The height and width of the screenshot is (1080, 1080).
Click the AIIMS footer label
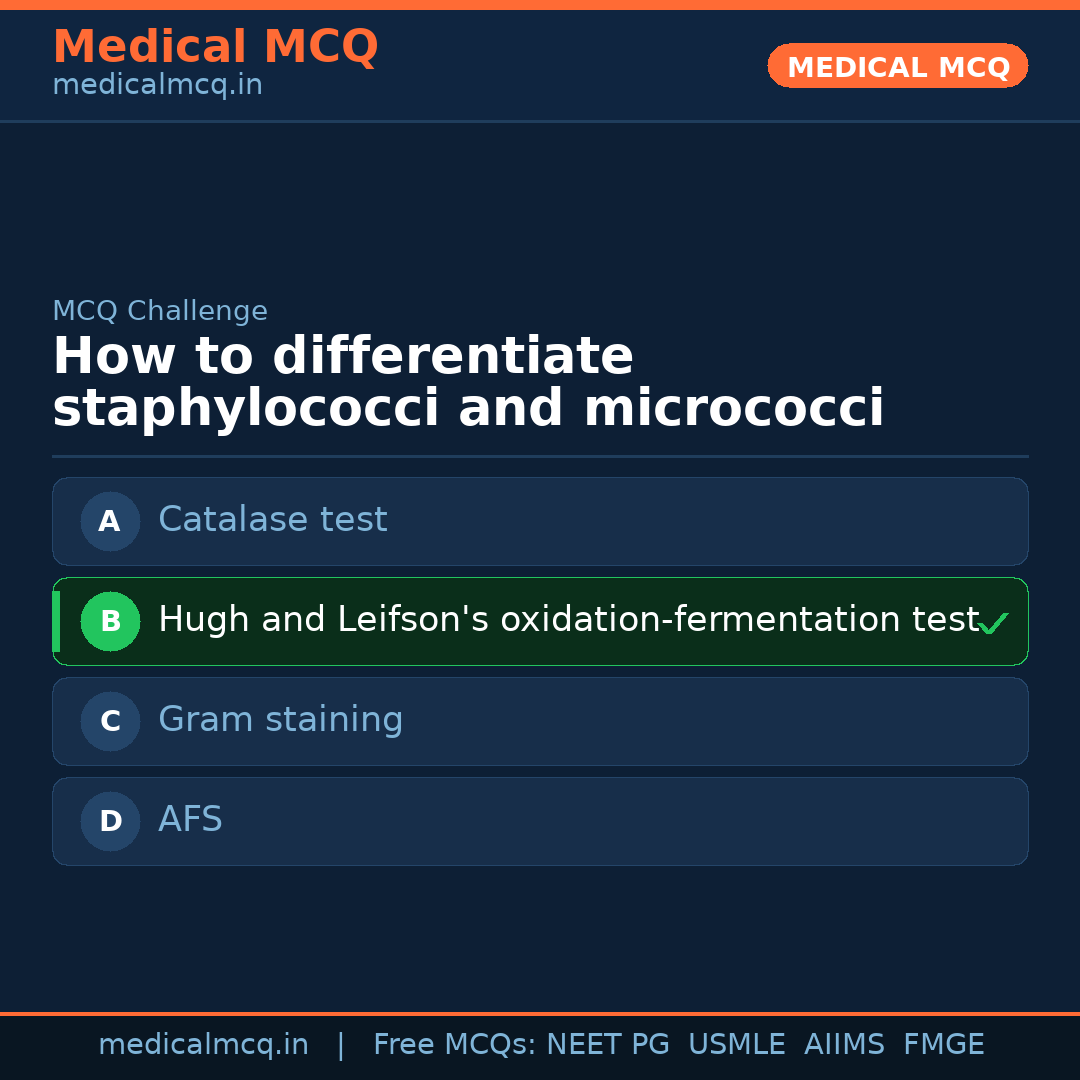[844, 1045]
